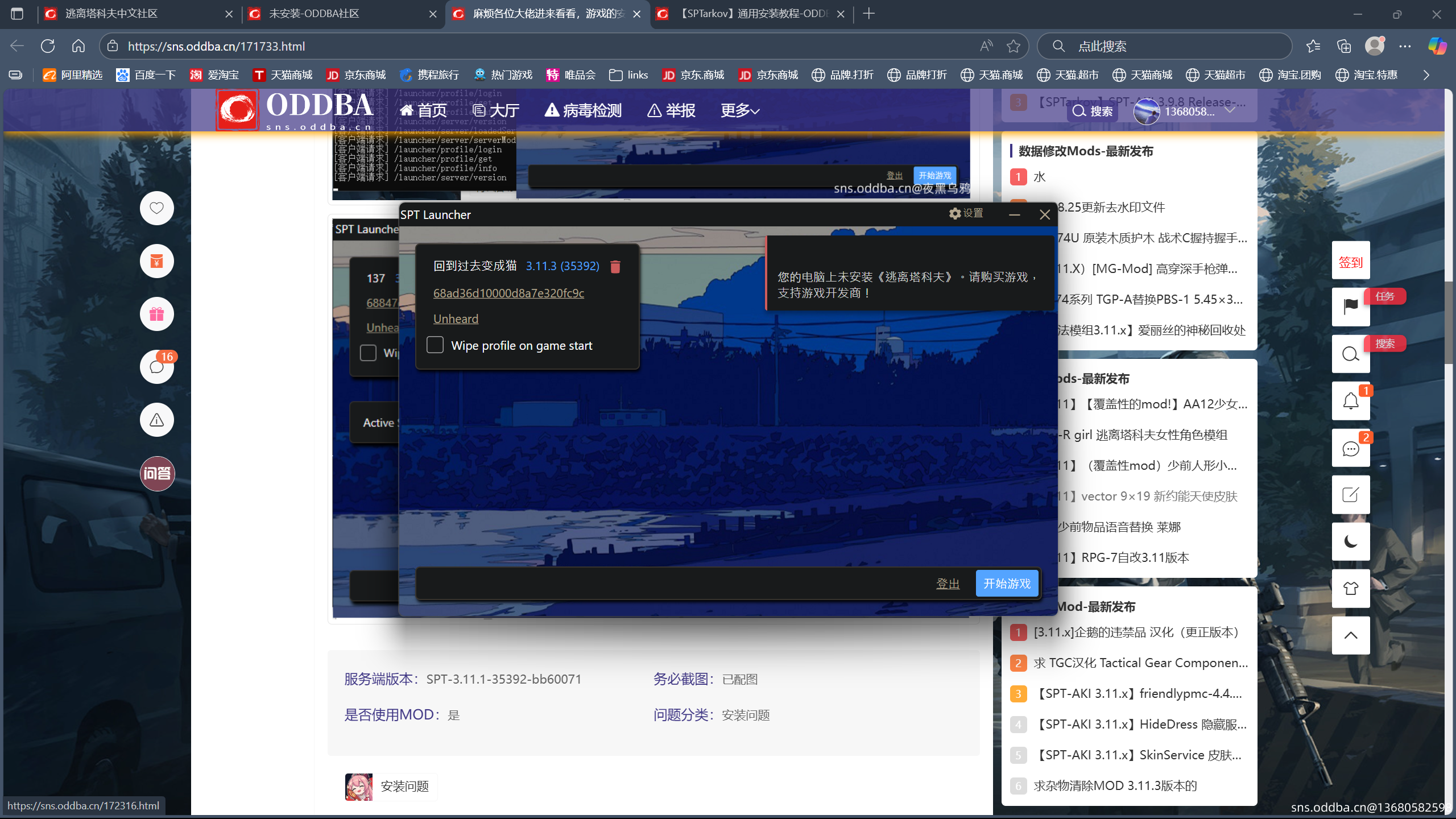Click 大厅 in ODDBA navigation
This screenshot has height=819, width=1456.
(x=496, y=110)
